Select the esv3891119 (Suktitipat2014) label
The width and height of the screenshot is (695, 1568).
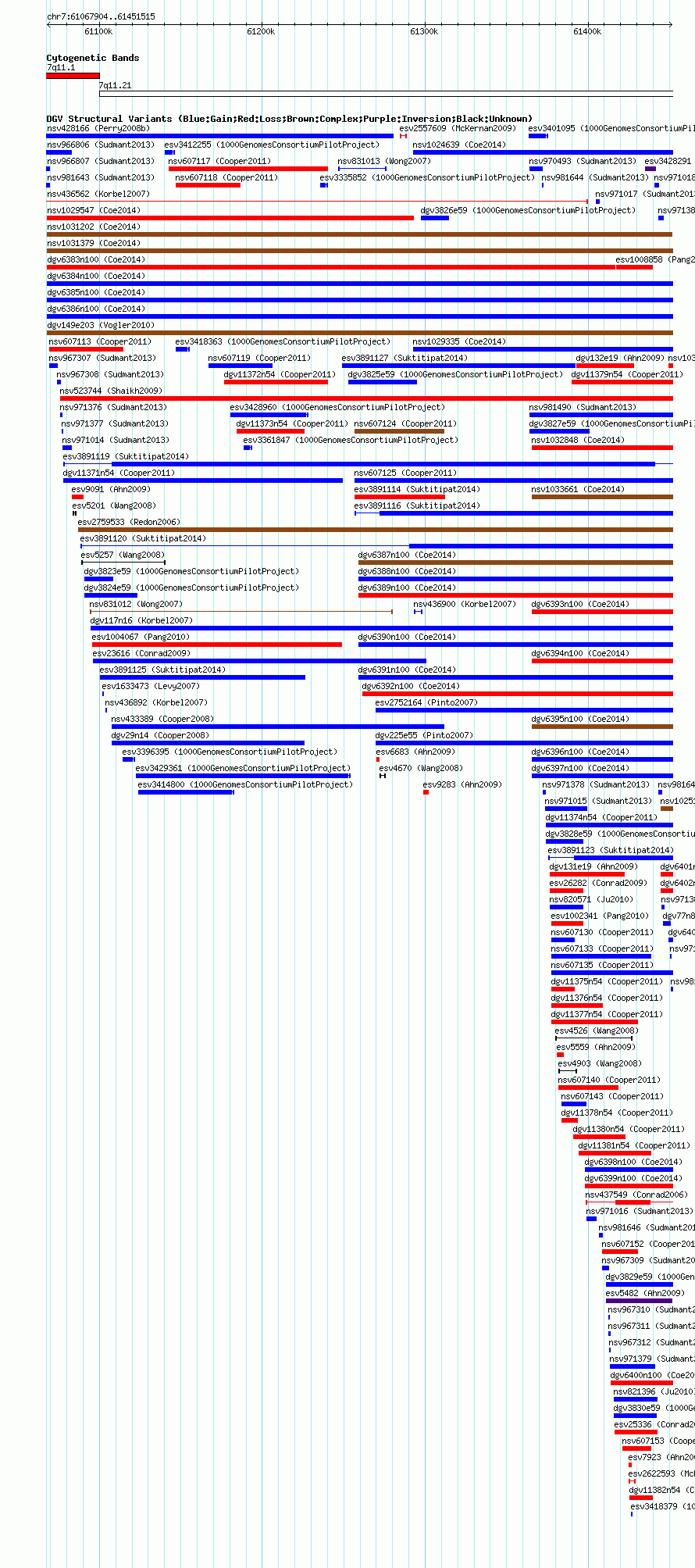click(126, 456)
